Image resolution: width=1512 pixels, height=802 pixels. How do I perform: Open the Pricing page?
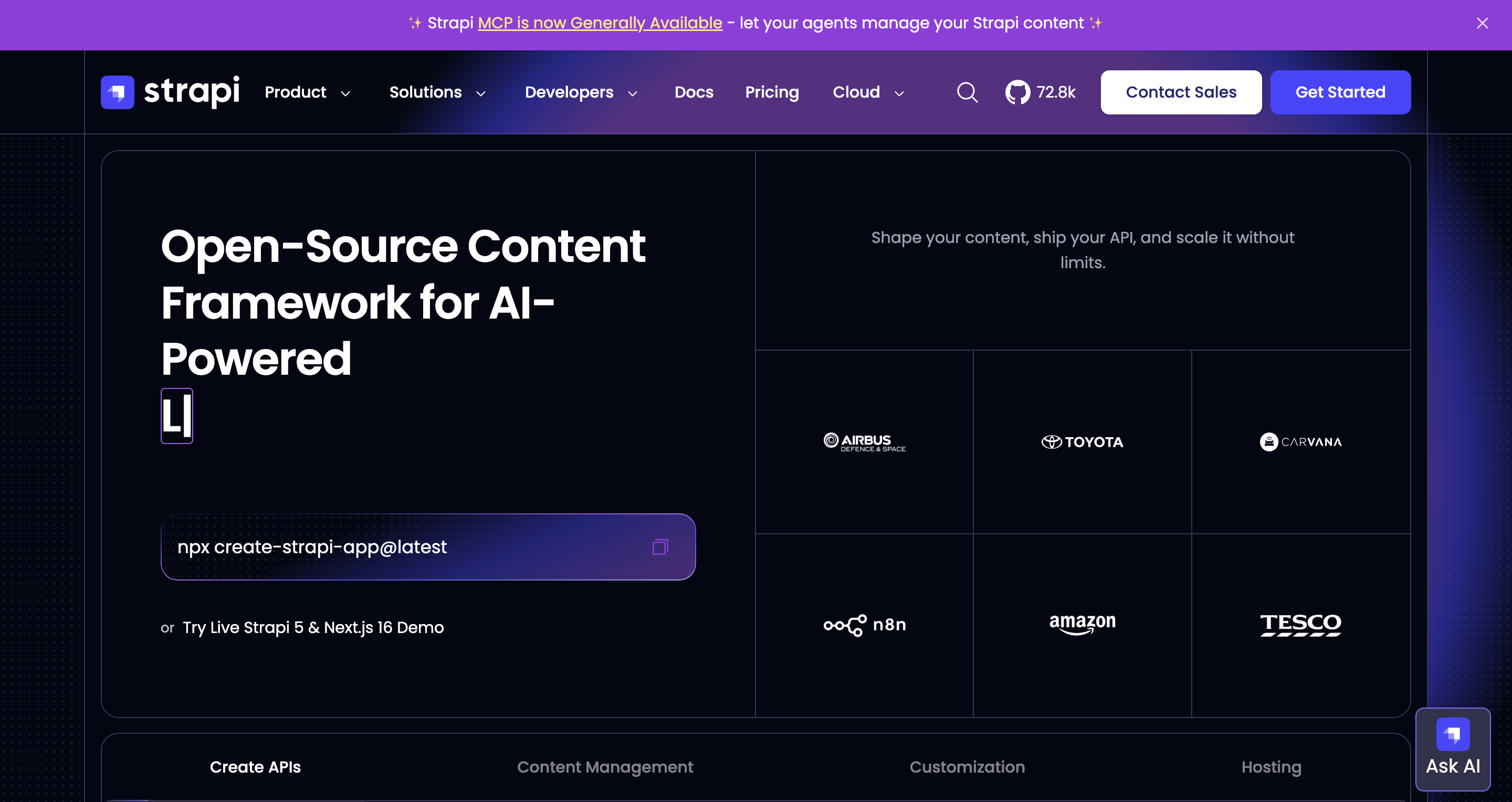[x=772, y=92]
